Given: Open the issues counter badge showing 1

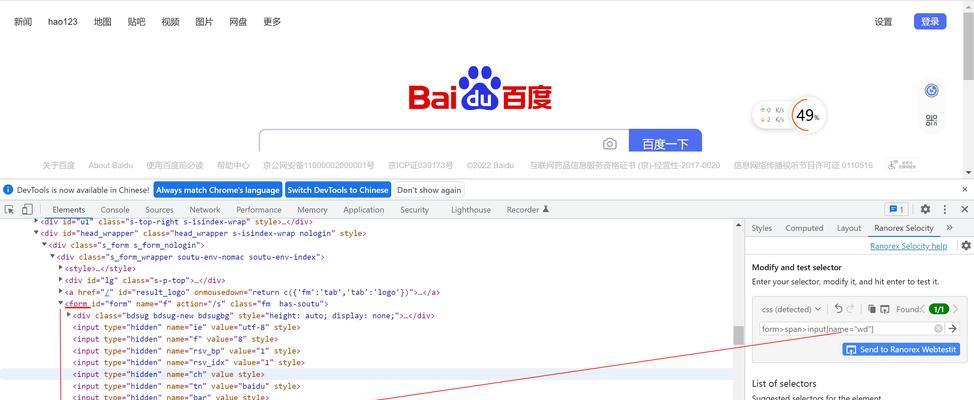Looking at the screenshot, I should point(896,209).
